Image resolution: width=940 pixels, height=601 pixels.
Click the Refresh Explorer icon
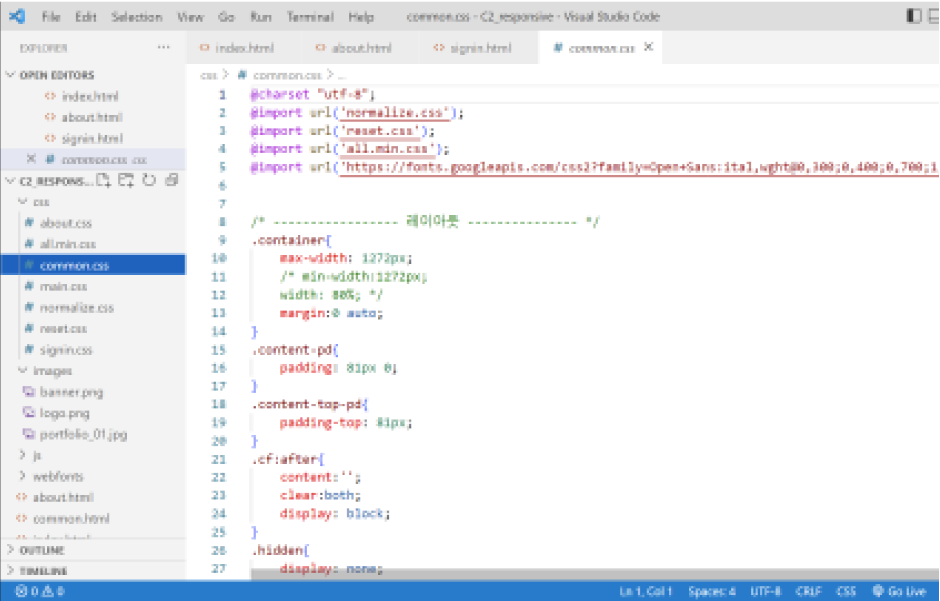[x=149, y=180]
